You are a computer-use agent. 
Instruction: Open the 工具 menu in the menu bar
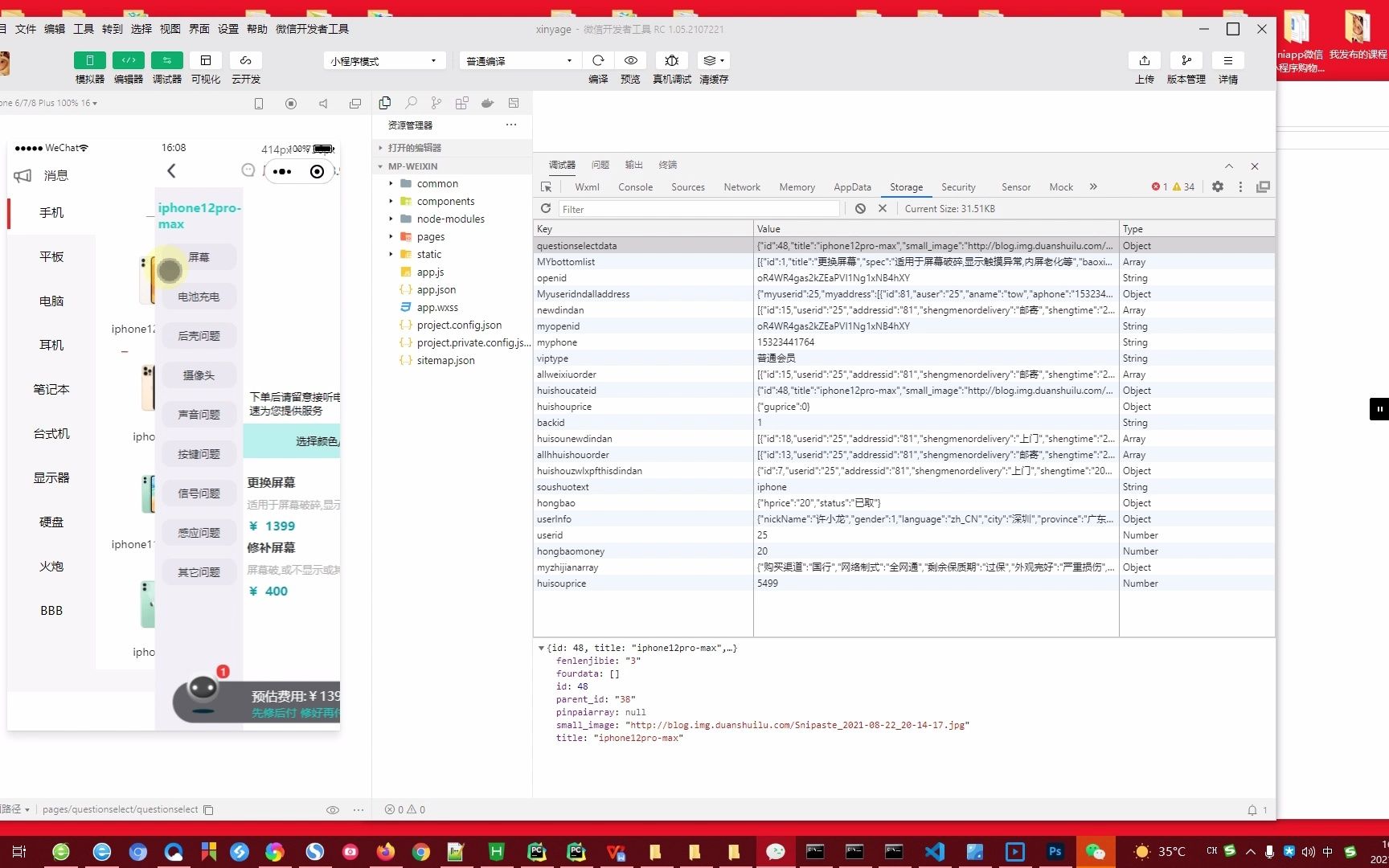[x=84, y=29]
